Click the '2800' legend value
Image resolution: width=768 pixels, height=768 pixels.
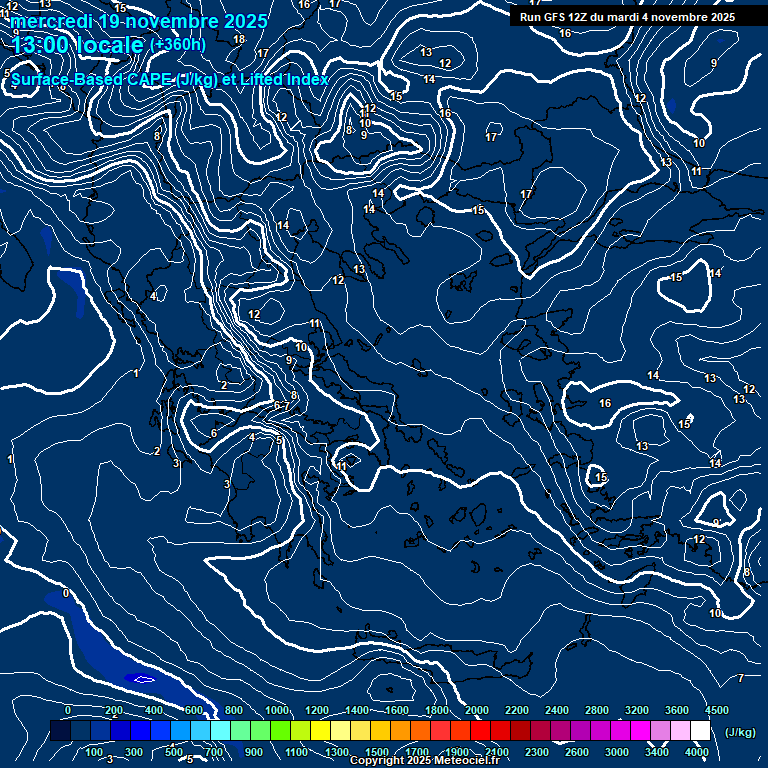(597, 710)
